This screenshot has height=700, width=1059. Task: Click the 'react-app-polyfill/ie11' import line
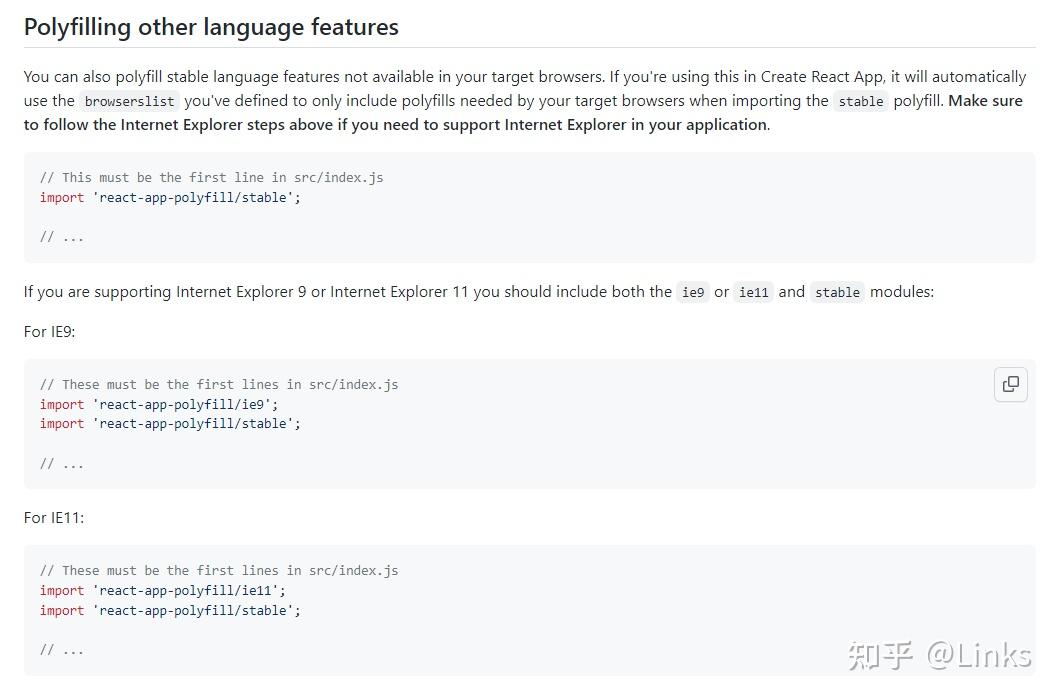pyautogui.click(x=163, y=590)
